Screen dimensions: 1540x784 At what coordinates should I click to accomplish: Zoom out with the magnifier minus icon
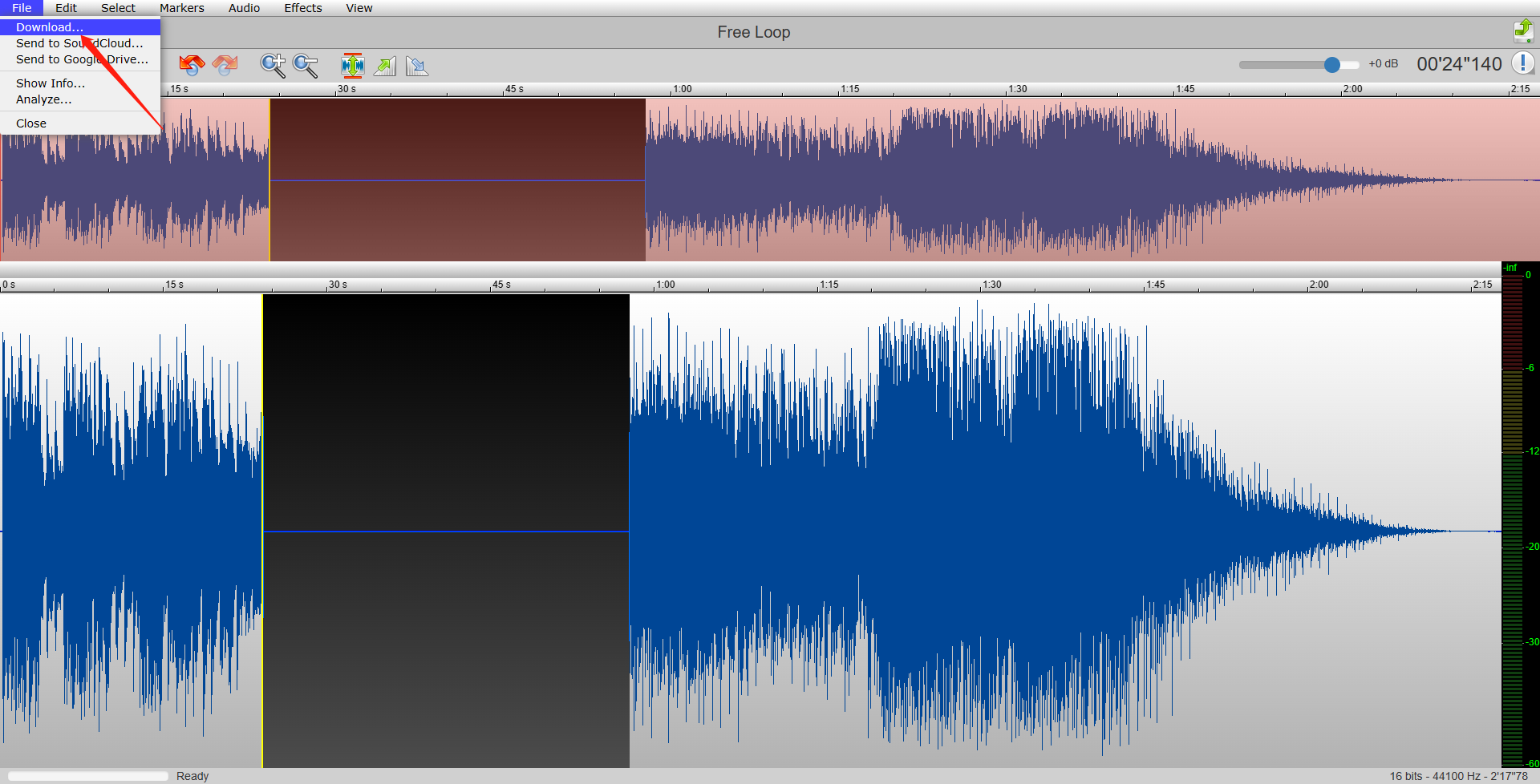(306, 65)
